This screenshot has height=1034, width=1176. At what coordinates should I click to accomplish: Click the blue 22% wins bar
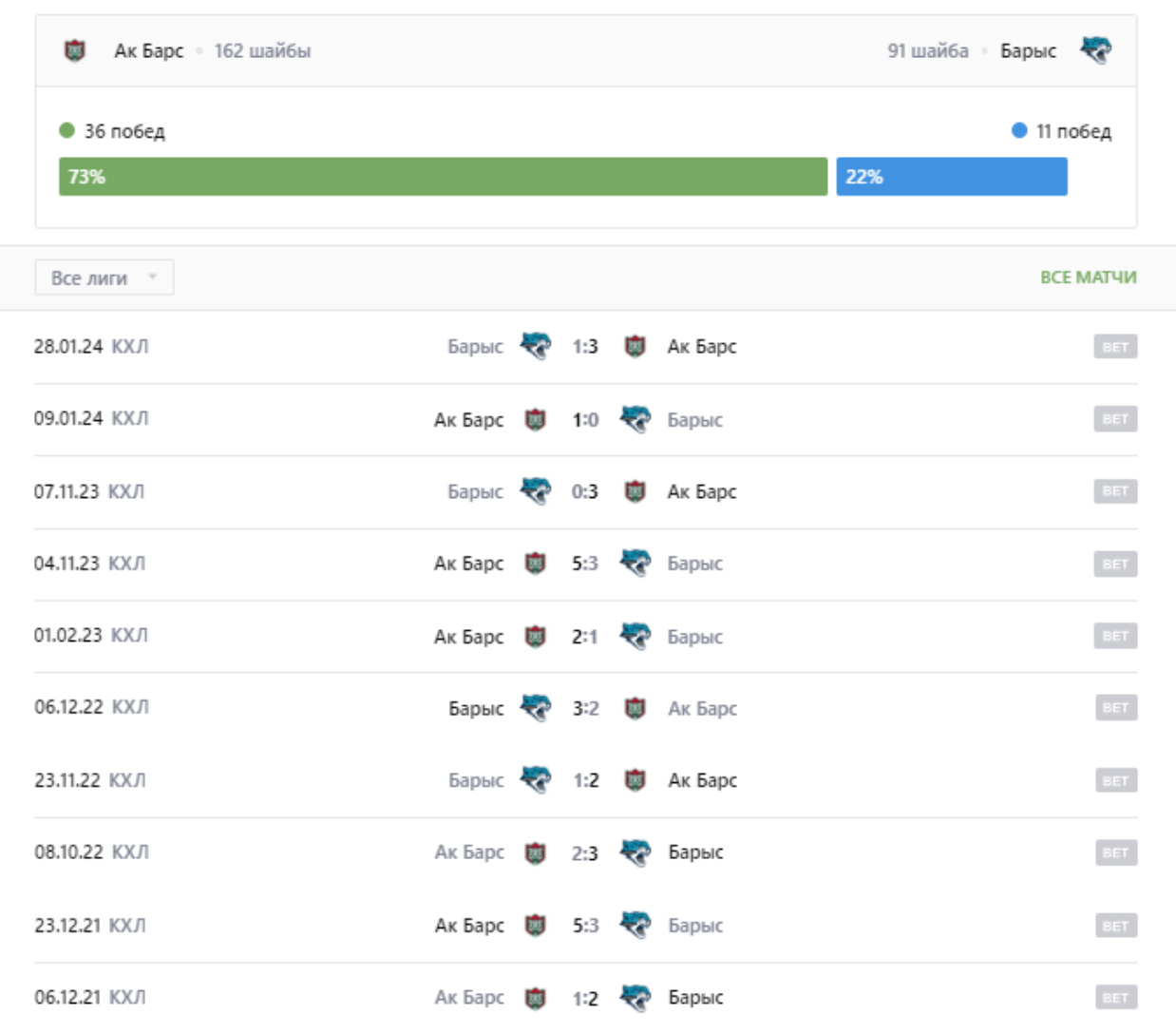[951, 177]
